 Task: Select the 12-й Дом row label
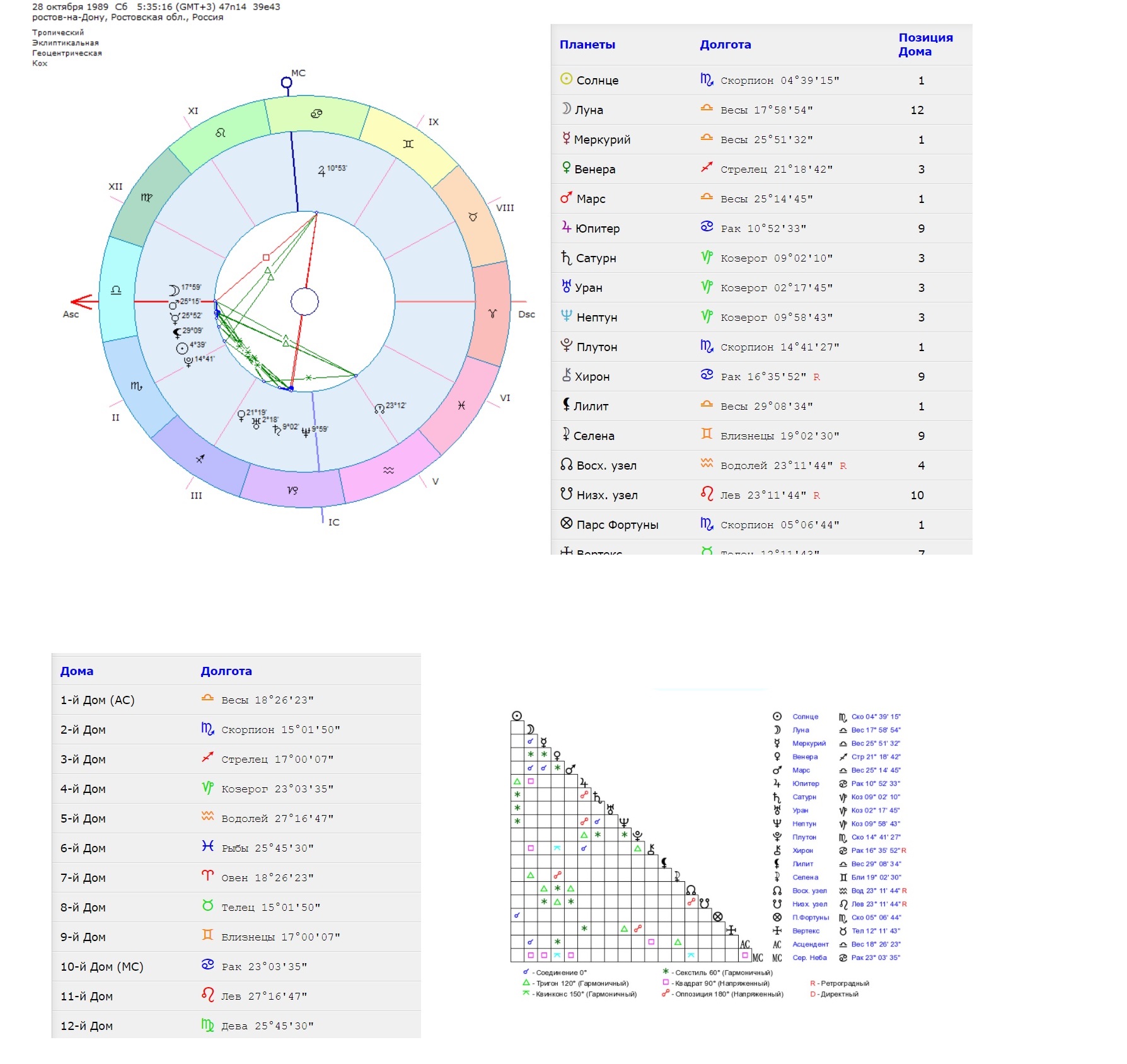(86, 1026)
